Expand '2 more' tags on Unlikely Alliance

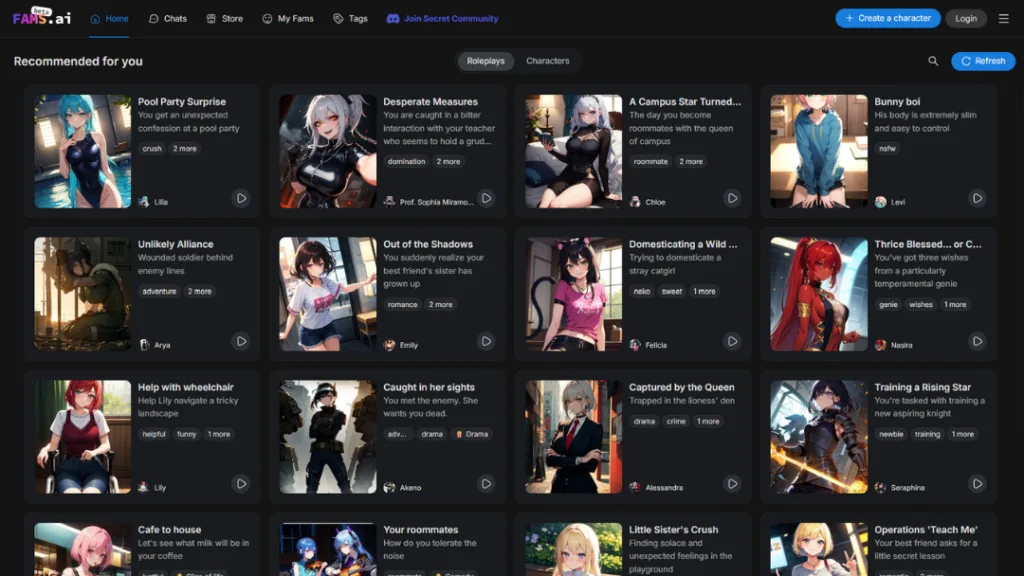click(200, 291)
